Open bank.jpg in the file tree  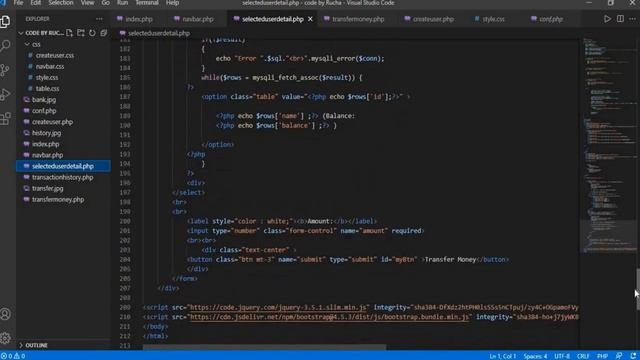click(44, 100)
